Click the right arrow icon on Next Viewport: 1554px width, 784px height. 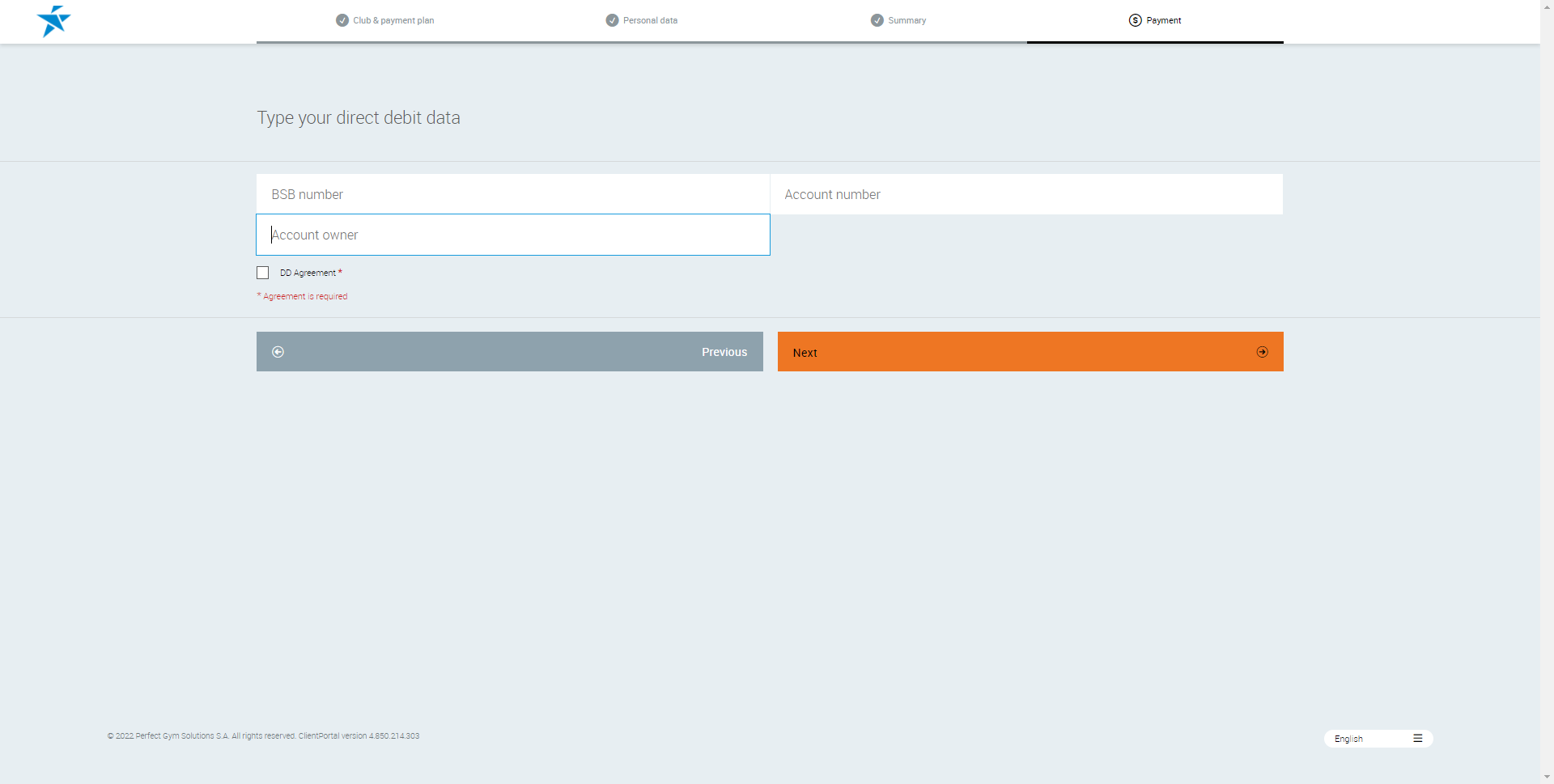(1262, 352)
